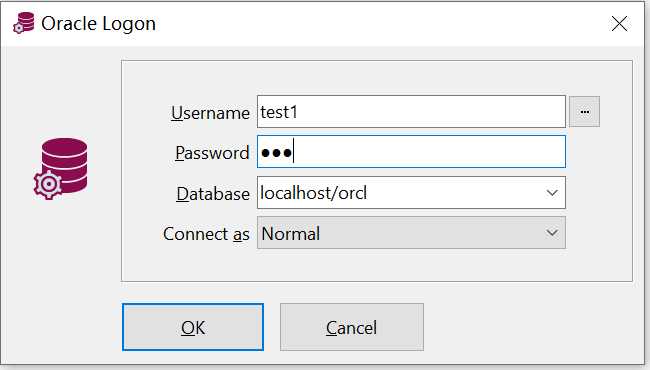
Task: Click the Password label
Action: coord(212,153)
